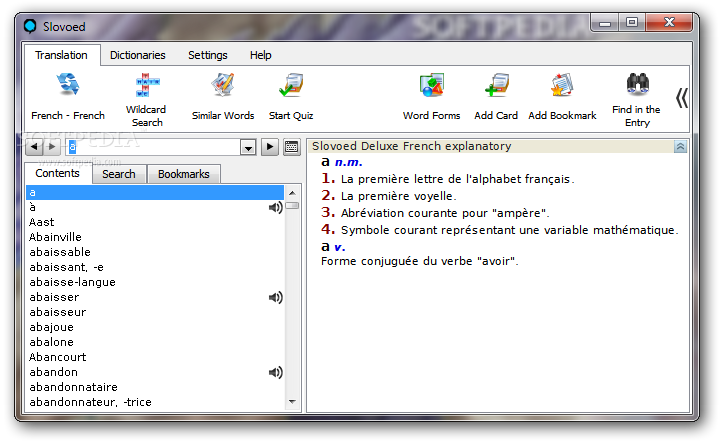Minimize the Slovoed window
The height and width of the screenshot is (442, 720).
[x=605, y=22]
